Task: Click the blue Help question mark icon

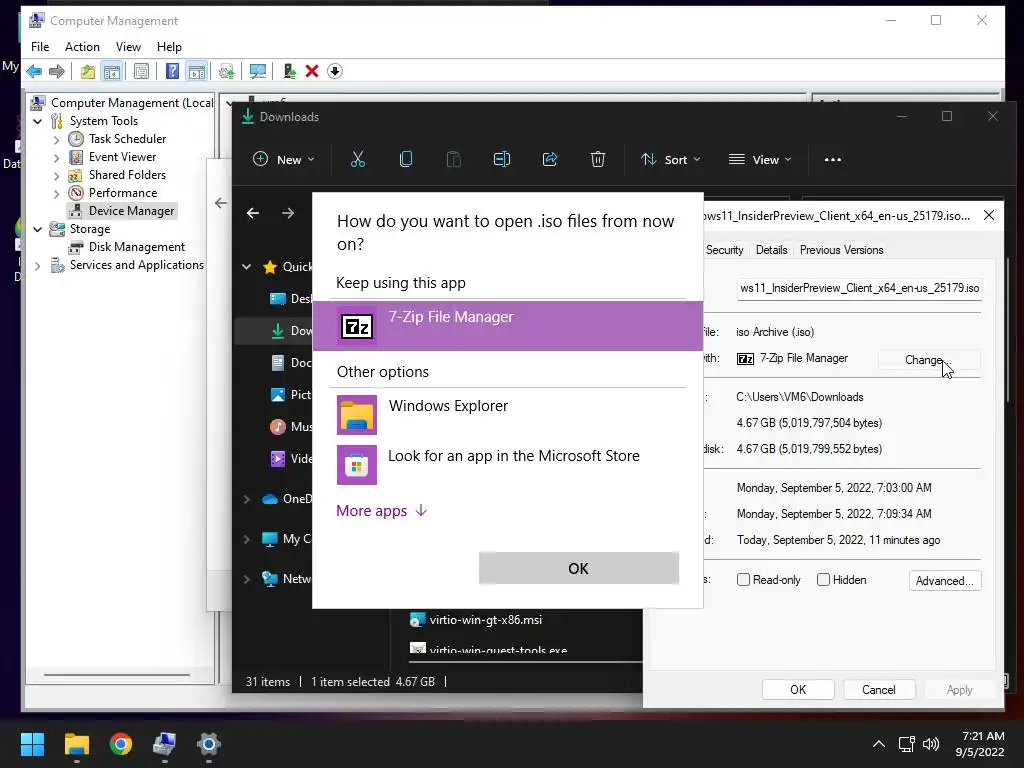Action: coord(172,71)
